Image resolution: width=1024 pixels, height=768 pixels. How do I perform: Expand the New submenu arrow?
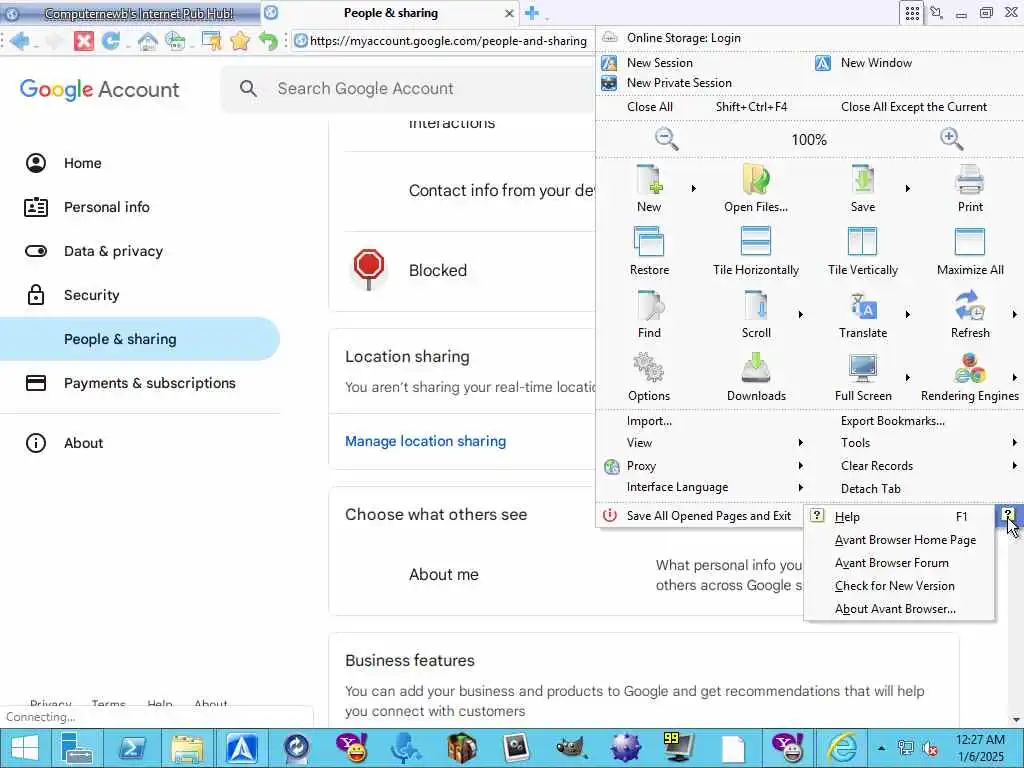[694, 189]
